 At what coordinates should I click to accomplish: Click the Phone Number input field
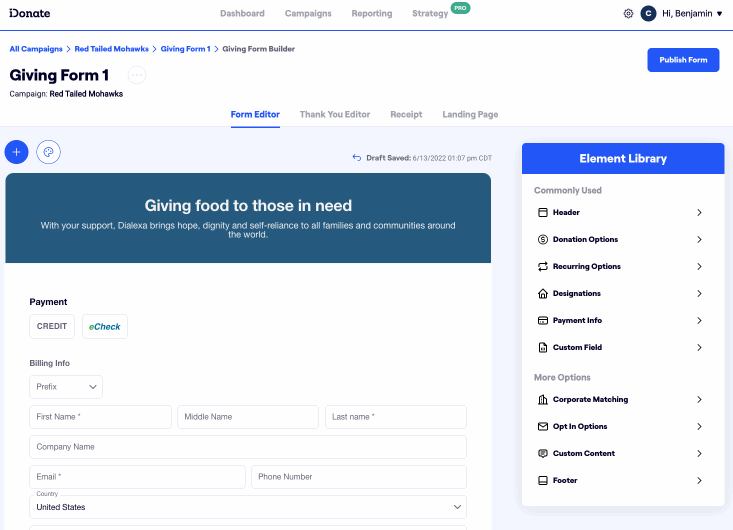click(x=359, y=477)
